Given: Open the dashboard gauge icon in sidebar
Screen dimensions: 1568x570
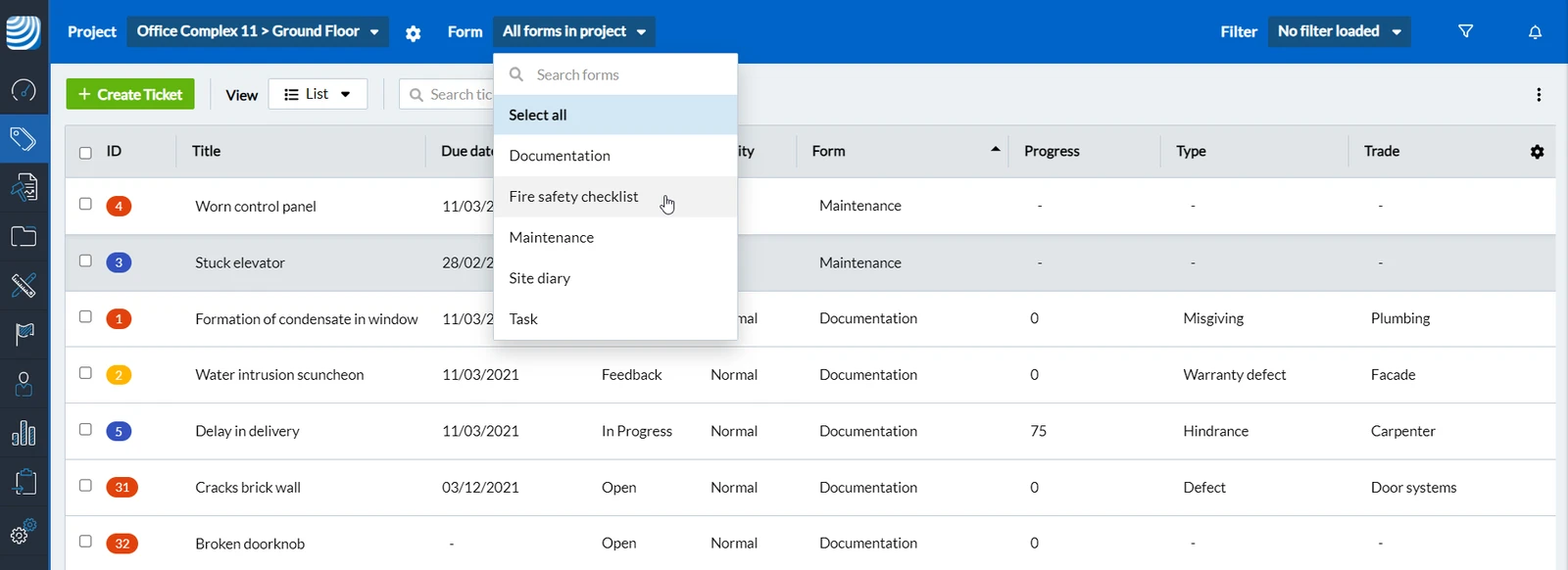Looking at the screenshot, I should pos(24,90).
